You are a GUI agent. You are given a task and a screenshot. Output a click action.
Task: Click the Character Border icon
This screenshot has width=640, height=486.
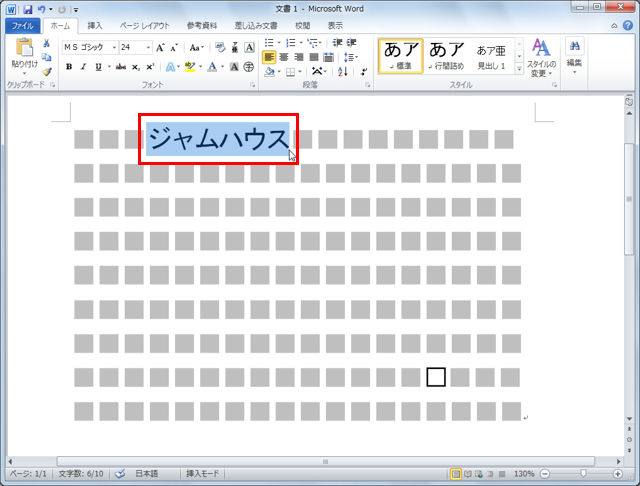[249, 48]
